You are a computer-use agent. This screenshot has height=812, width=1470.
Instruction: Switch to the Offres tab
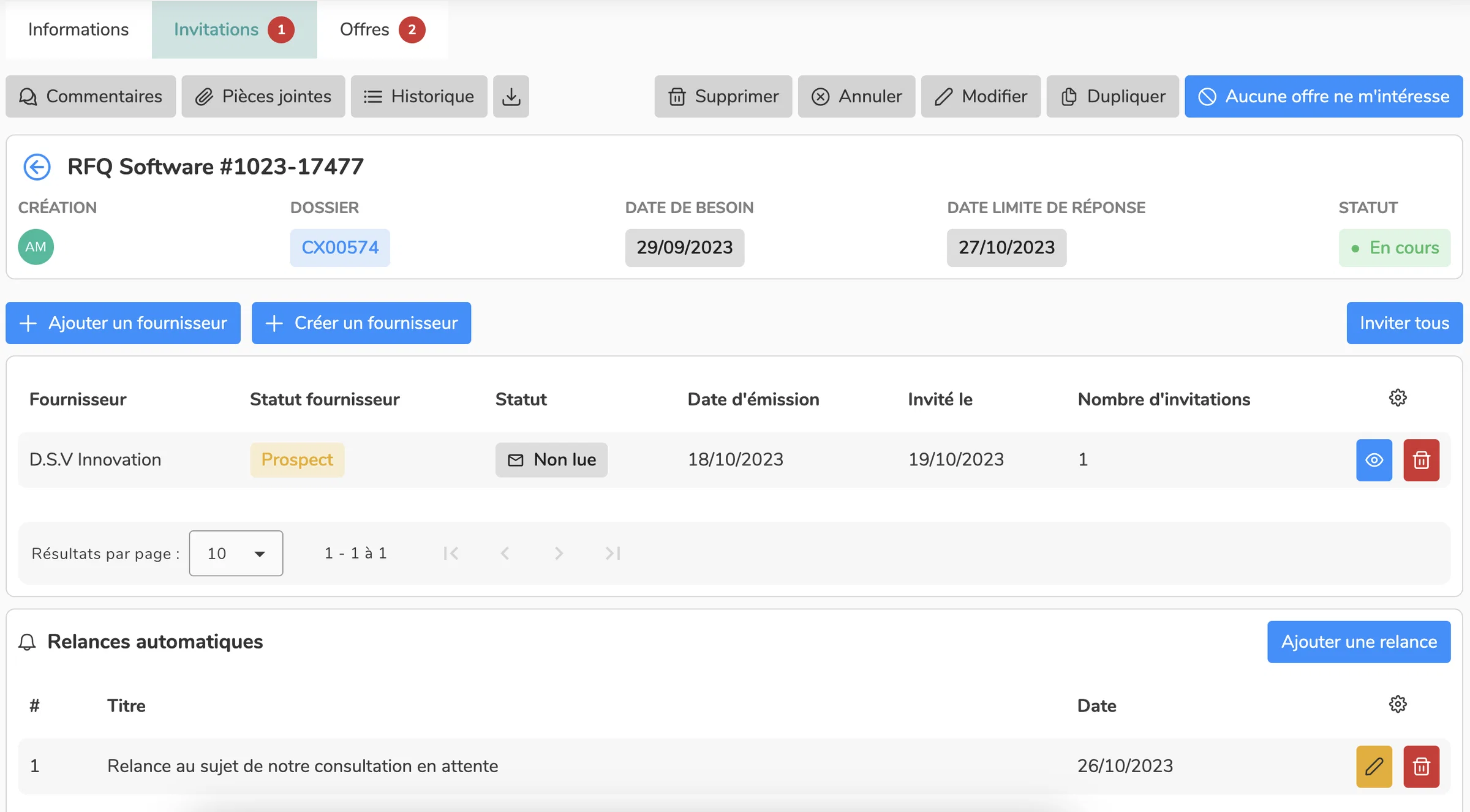[382, 29]
